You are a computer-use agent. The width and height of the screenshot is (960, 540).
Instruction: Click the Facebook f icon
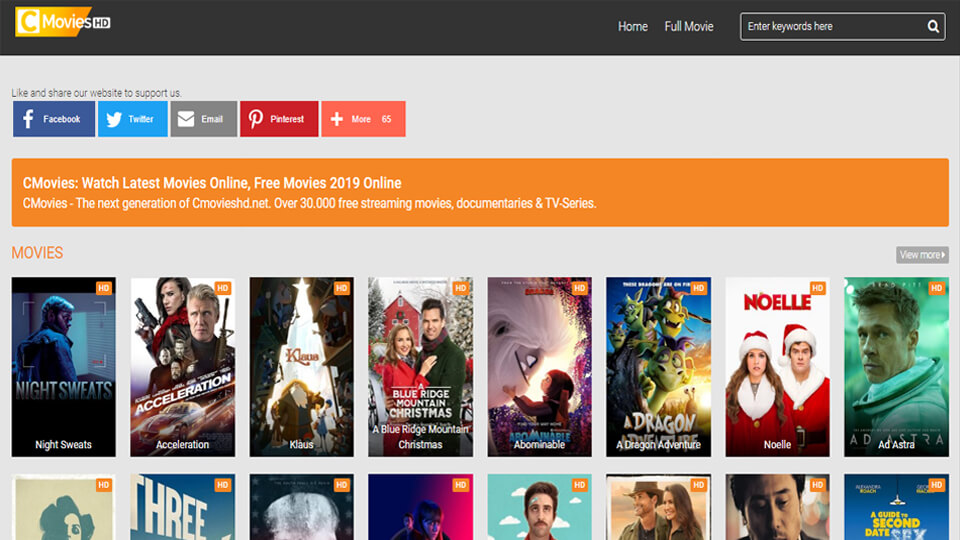(28, 119)
